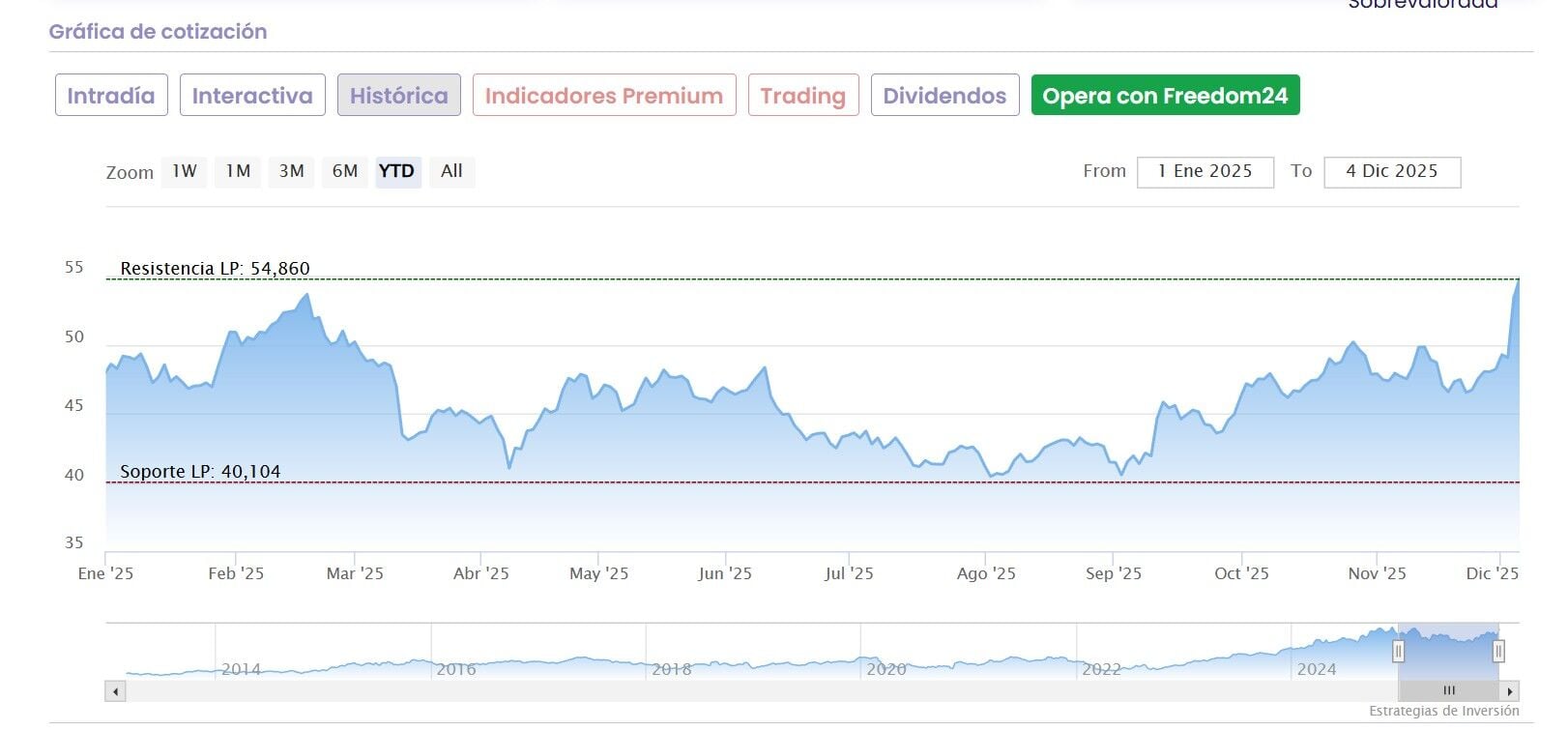
Task: Select the YTD zoom range
Action: [x=396, y=171]
